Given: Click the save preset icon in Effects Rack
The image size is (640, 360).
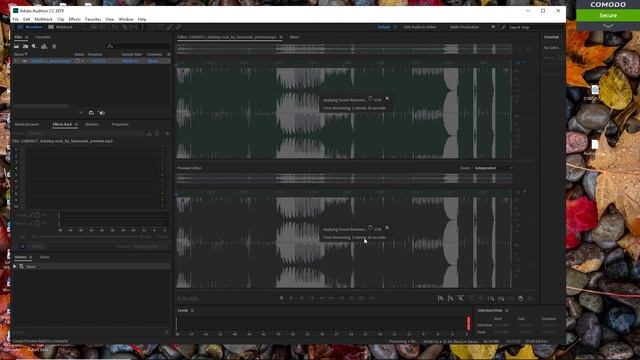Looking at the screenshot, I should click(x=149, y=133).
